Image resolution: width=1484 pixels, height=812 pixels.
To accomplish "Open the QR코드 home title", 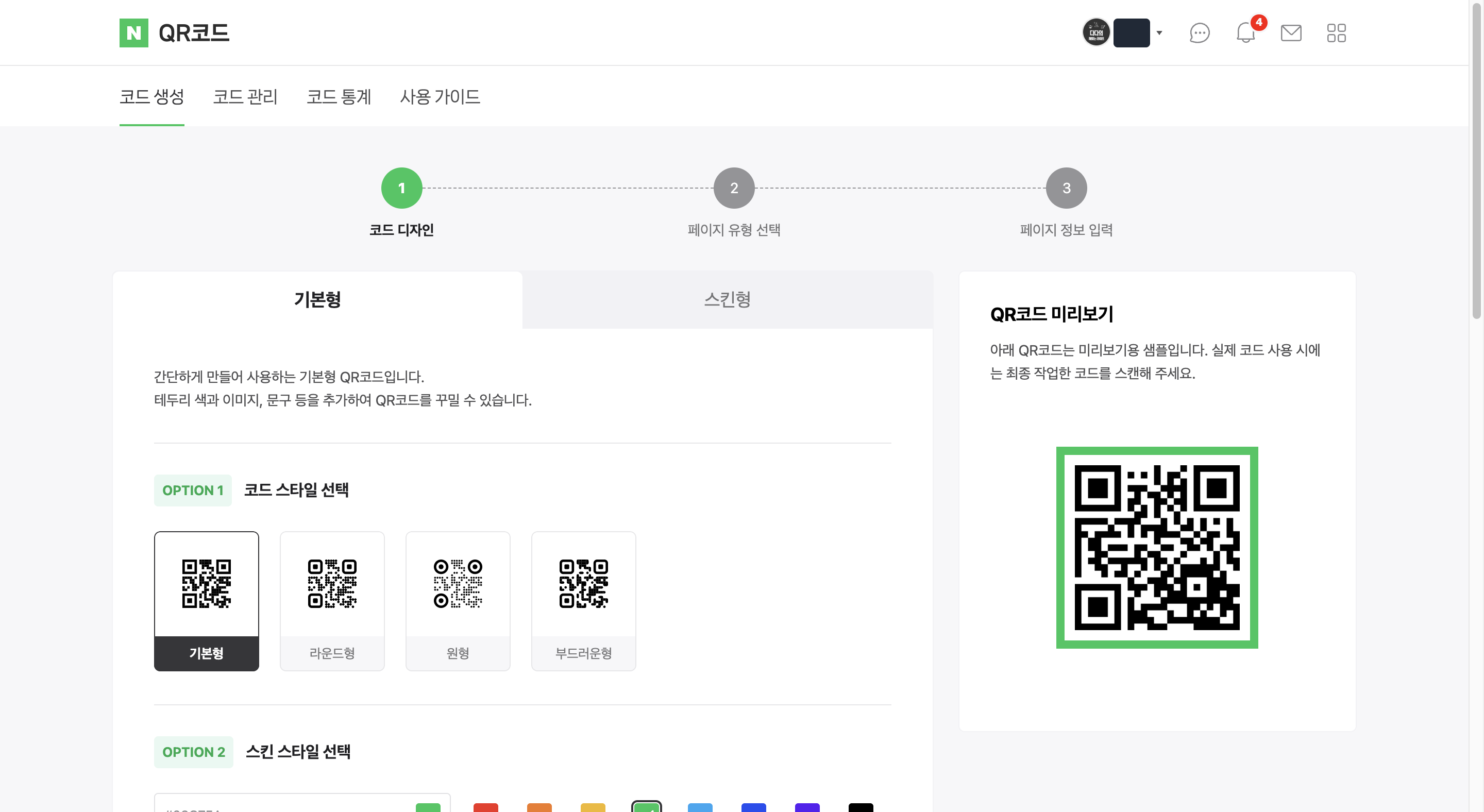I will [x=194, y=33].
